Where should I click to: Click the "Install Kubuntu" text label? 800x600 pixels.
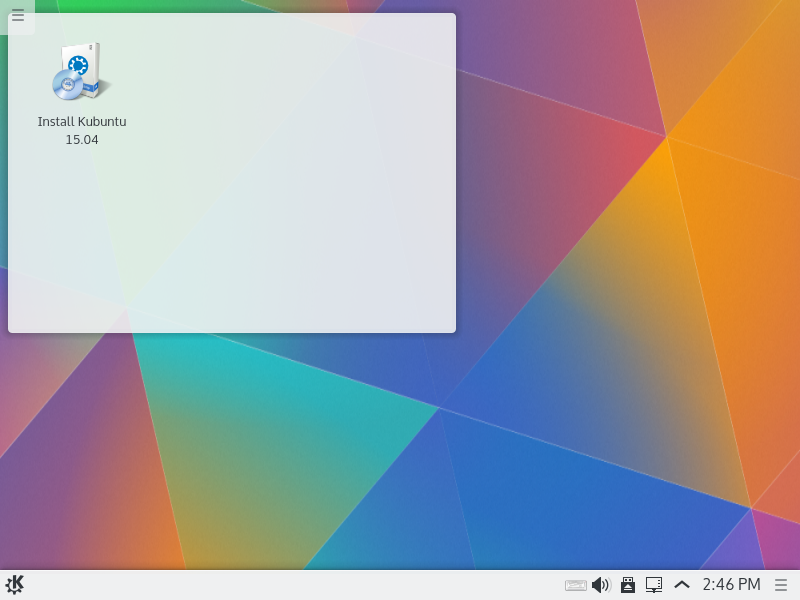tap(82, 122)
